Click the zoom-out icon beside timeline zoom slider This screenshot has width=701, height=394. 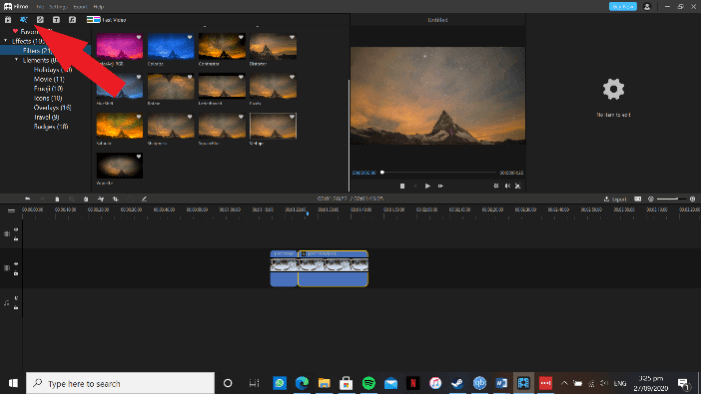[651, 199]
